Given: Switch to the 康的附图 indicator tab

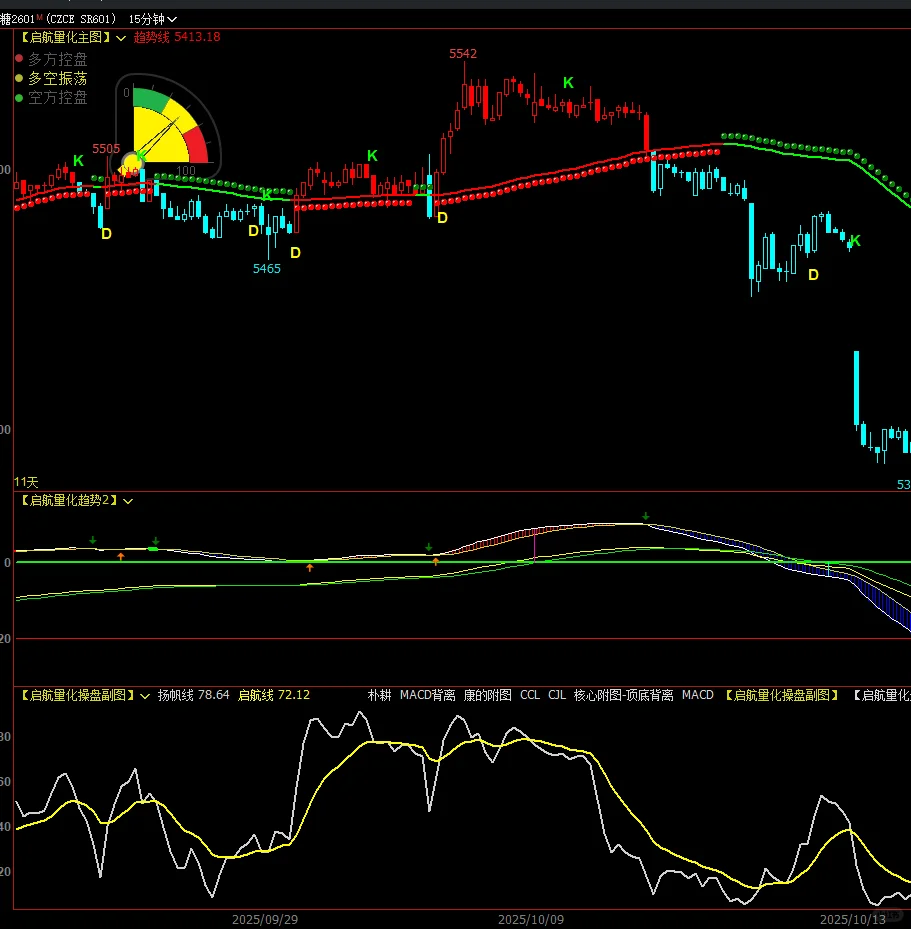Looking at the screenshot, I should point(487,695).
